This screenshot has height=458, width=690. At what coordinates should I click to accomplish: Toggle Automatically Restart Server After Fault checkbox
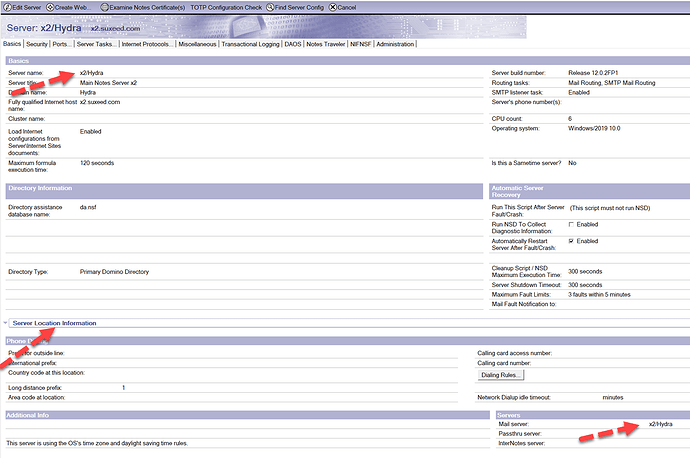tap(571, 241)
